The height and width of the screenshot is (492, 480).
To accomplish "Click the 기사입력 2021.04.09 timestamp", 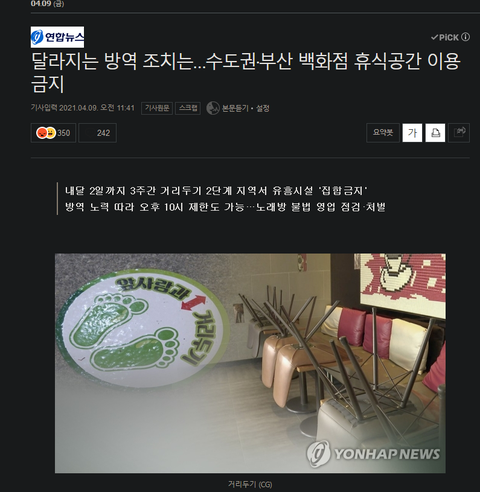I will (x=83, y=108).
